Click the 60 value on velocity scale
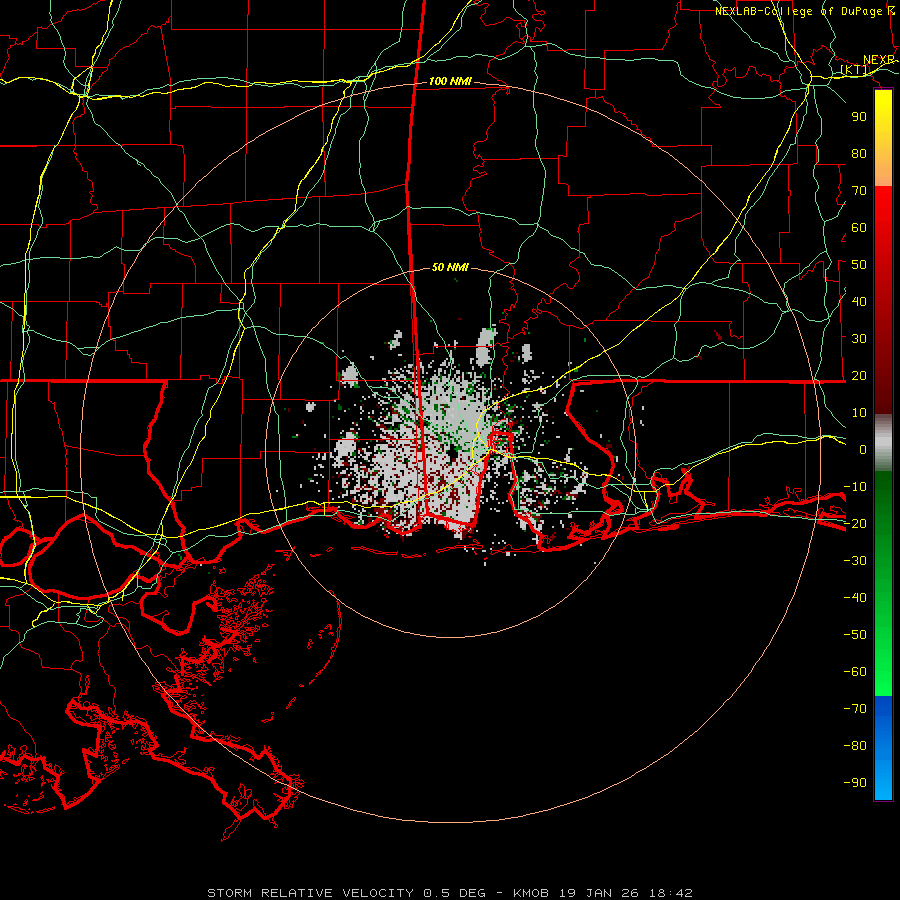The image size is (900, 900). click(859, 228)
